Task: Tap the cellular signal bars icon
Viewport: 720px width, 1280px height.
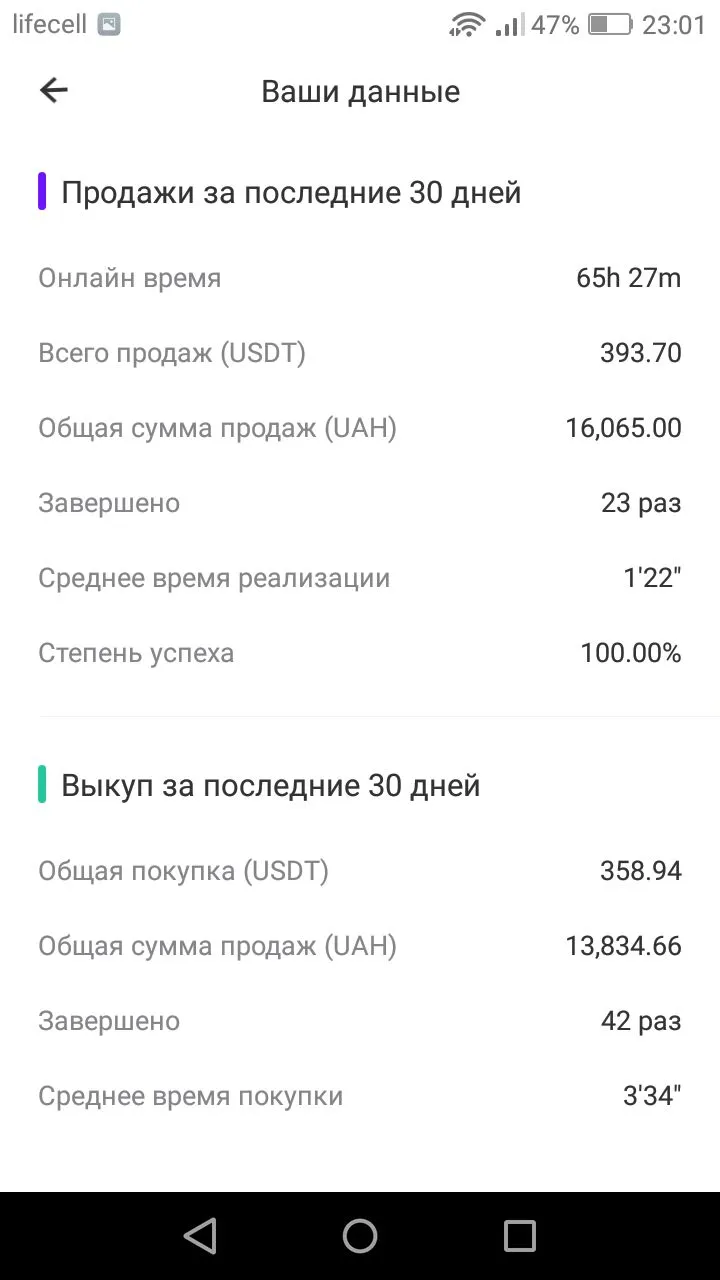Action: click(x=508, y=24)
